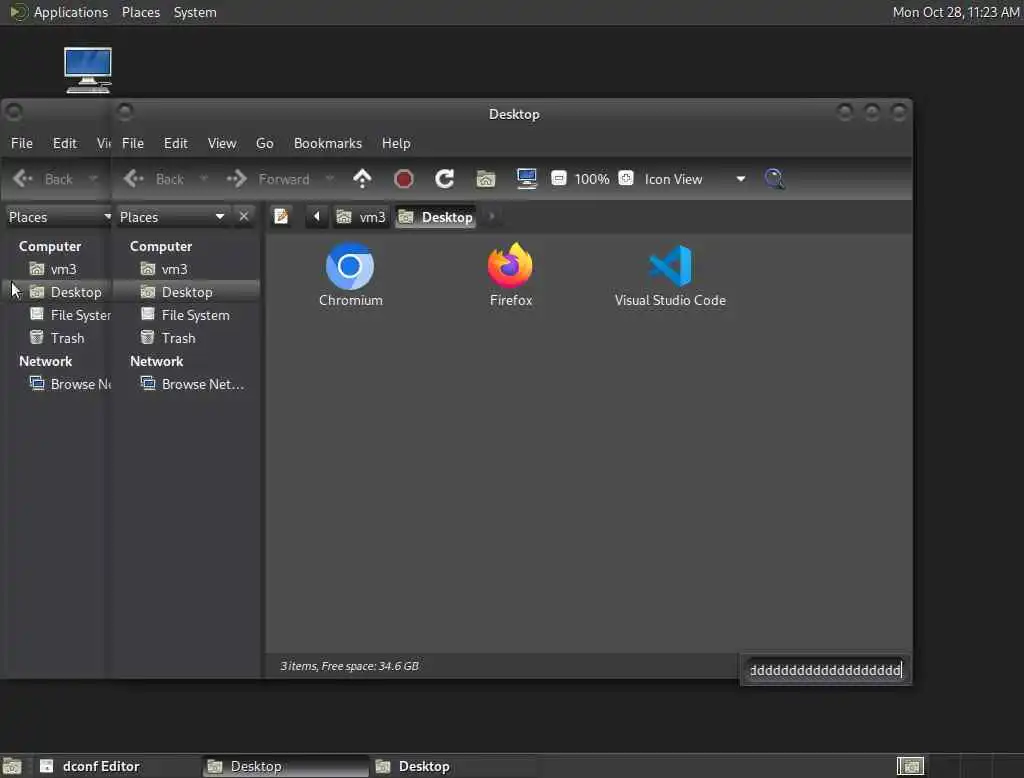This screenshot has height=778, width=1024.
Task: Open the Edit menu in front window
Action: pos(176,143)
